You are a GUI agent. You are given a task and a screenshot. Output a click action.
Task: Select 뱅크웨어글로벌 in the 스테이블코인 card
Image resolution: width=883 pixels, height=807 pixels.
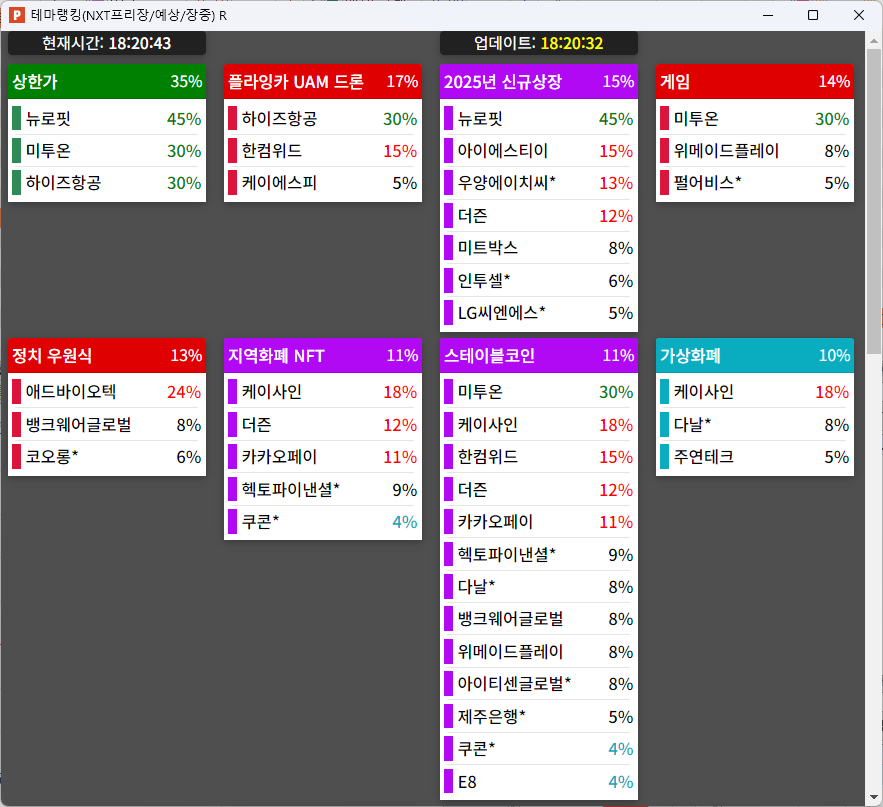pos(539,619)
